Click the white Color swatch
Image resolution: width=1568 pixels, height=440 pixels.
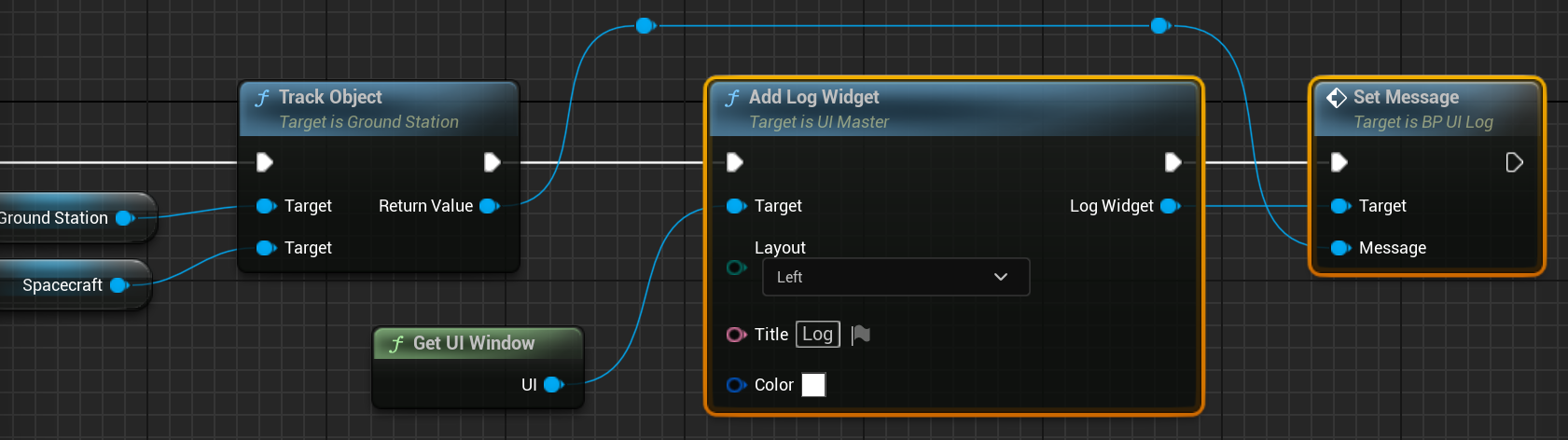pyautogui.click(x=813, y=385)
